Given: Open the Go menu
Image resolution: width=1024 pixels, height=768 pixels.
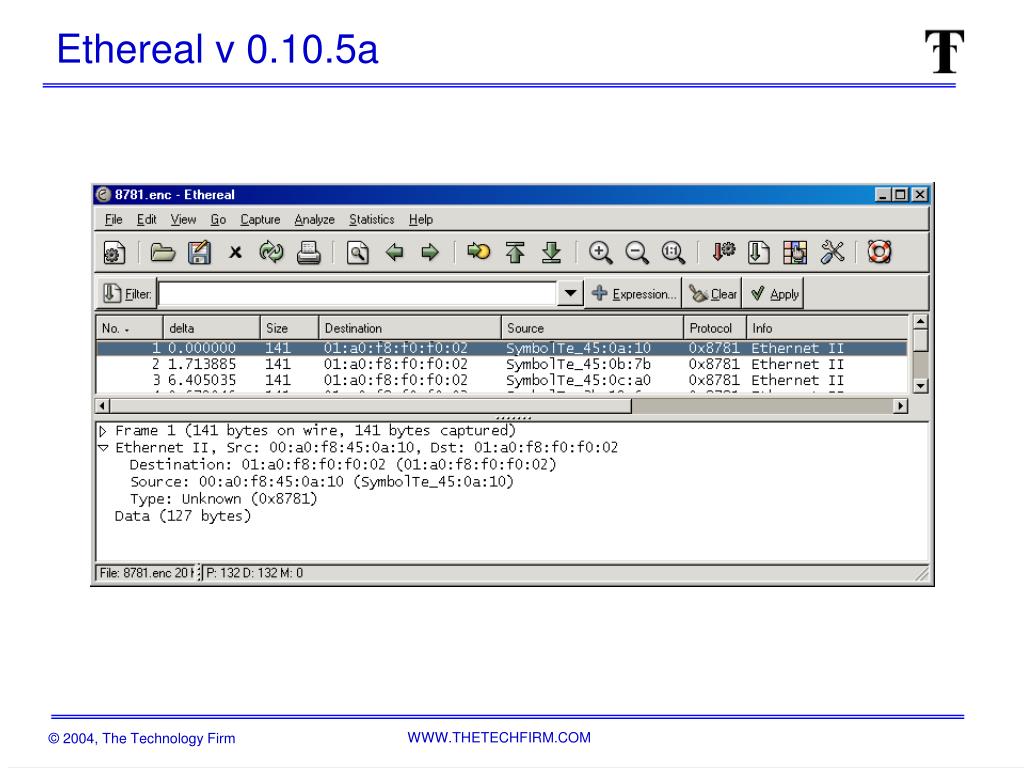Looking at the screenshot, I should click(x=218, y=219).
